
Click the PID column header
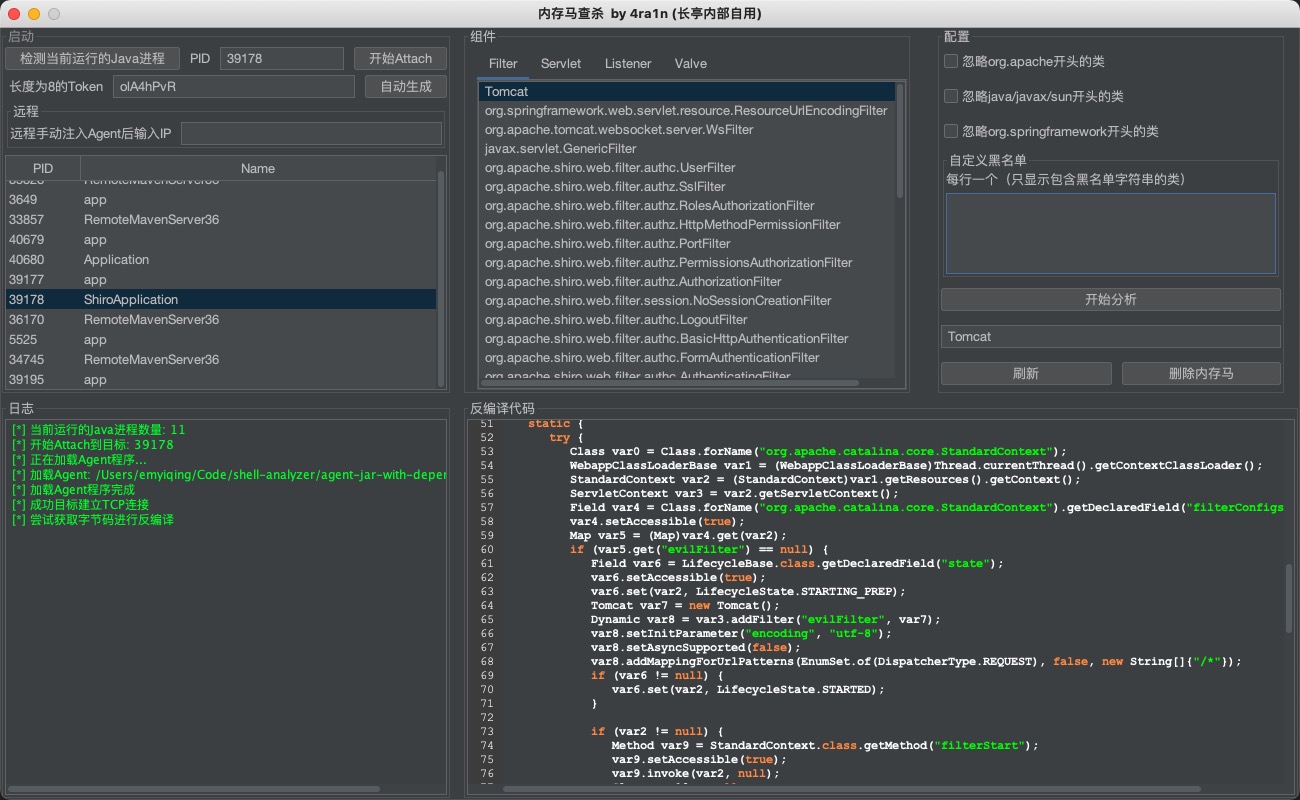tap(43, 168)
